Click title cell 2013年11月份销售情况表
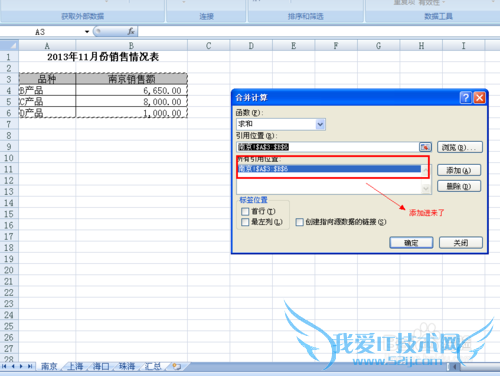 (103, 57)
